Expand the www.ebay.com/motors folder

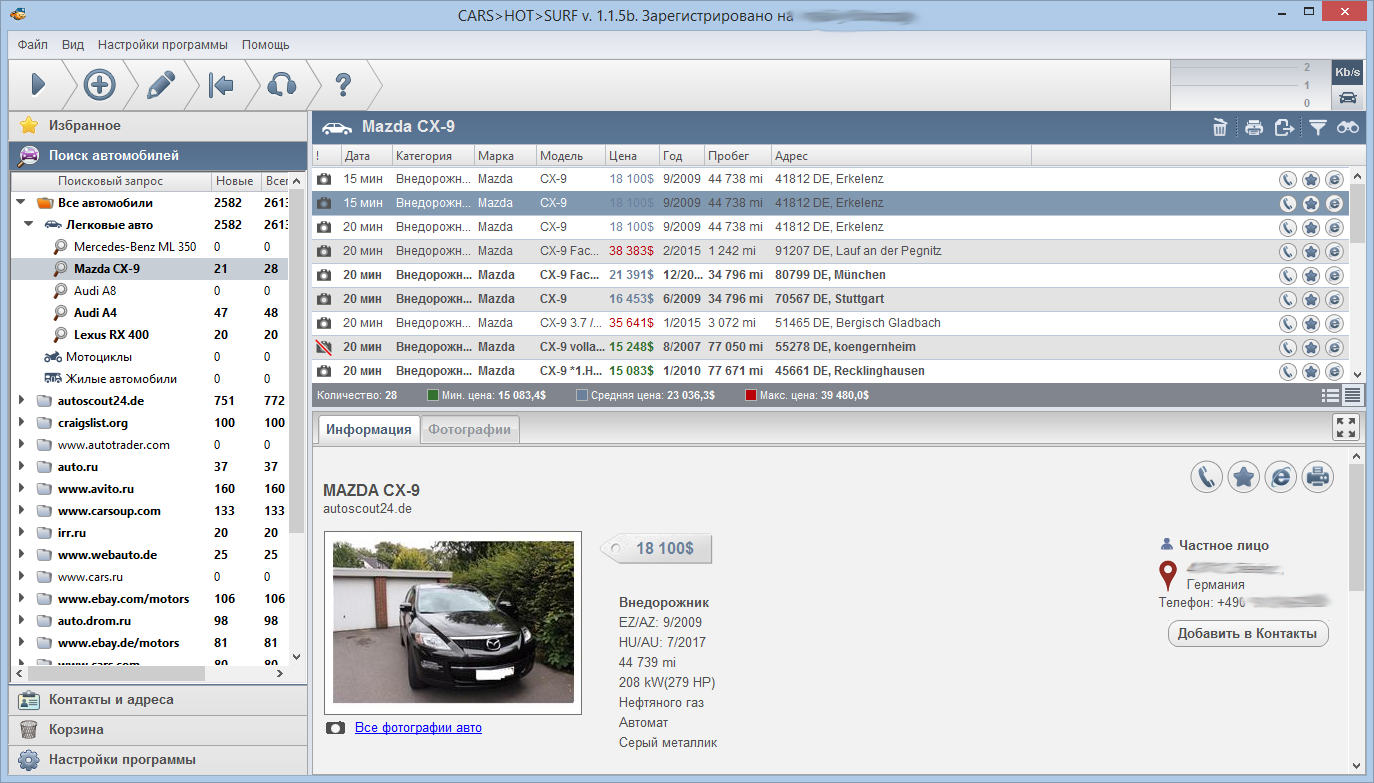pos(21,599)
